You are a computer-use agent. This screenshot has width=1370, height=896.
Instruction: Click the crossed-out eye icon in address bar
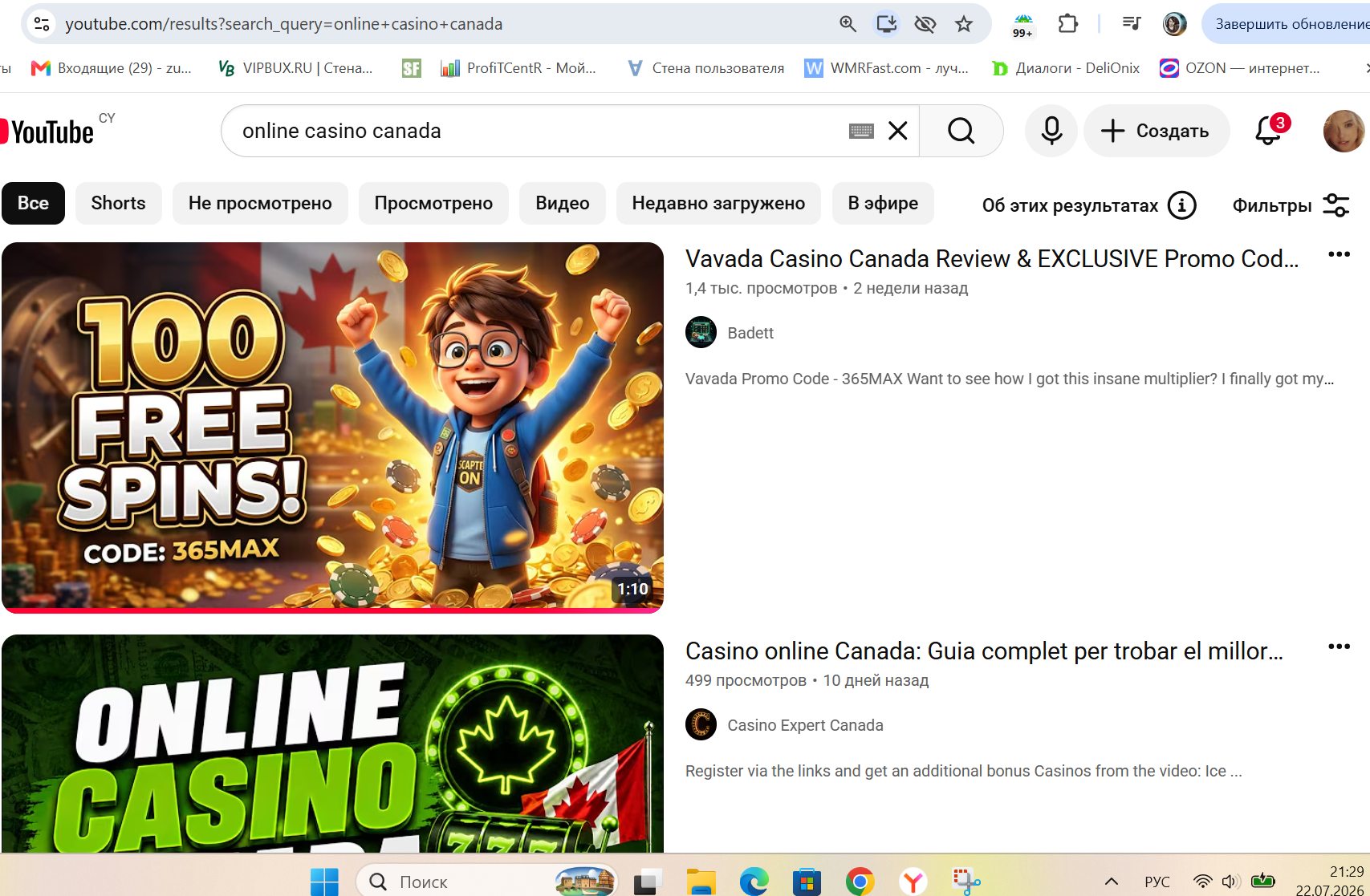tap(925, 24)
